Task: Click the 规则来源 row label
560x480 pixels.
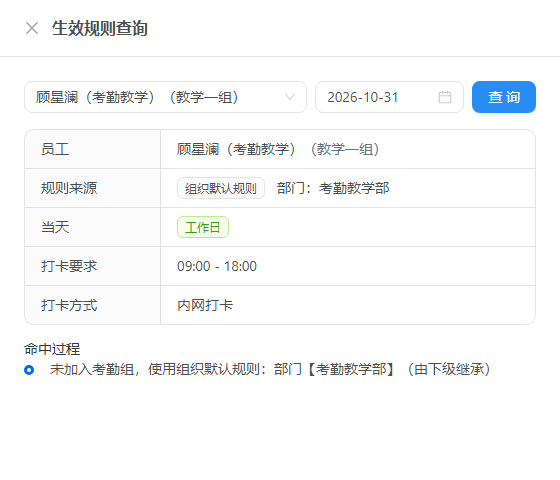Action: [69, 188]
